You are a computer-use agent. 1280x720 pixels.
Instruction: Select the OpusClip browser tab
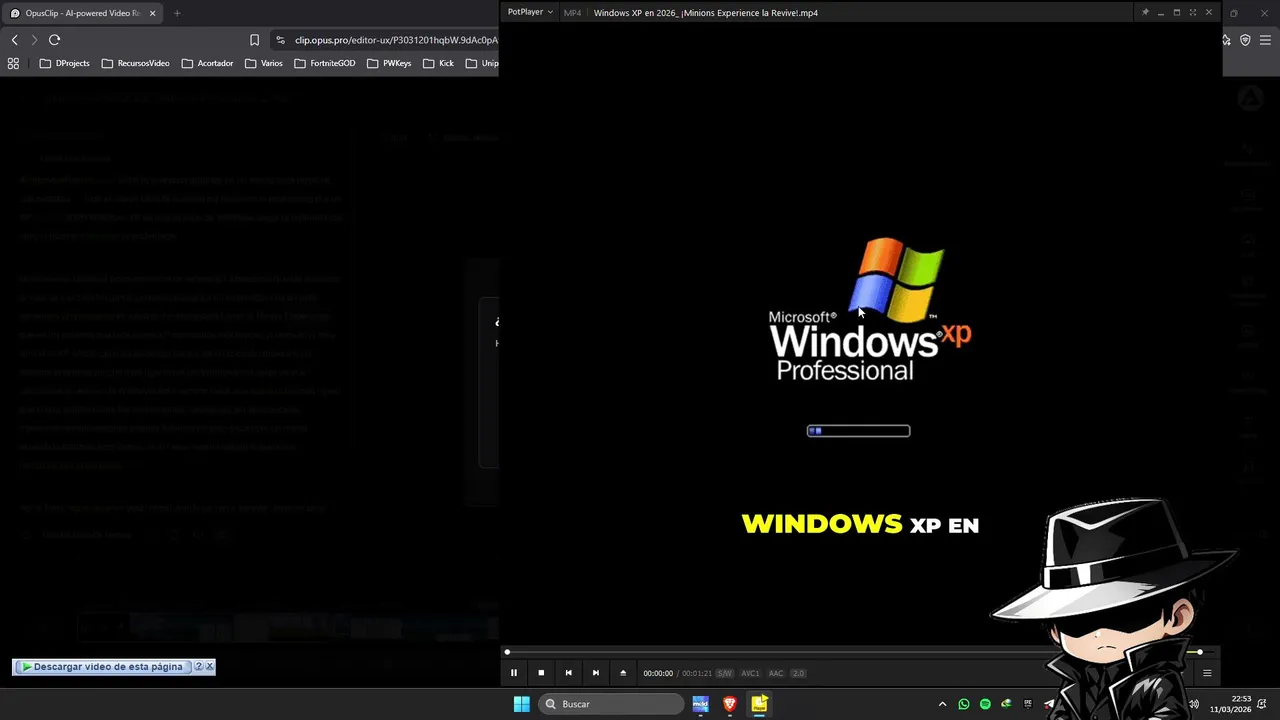[x=82, y=13]
